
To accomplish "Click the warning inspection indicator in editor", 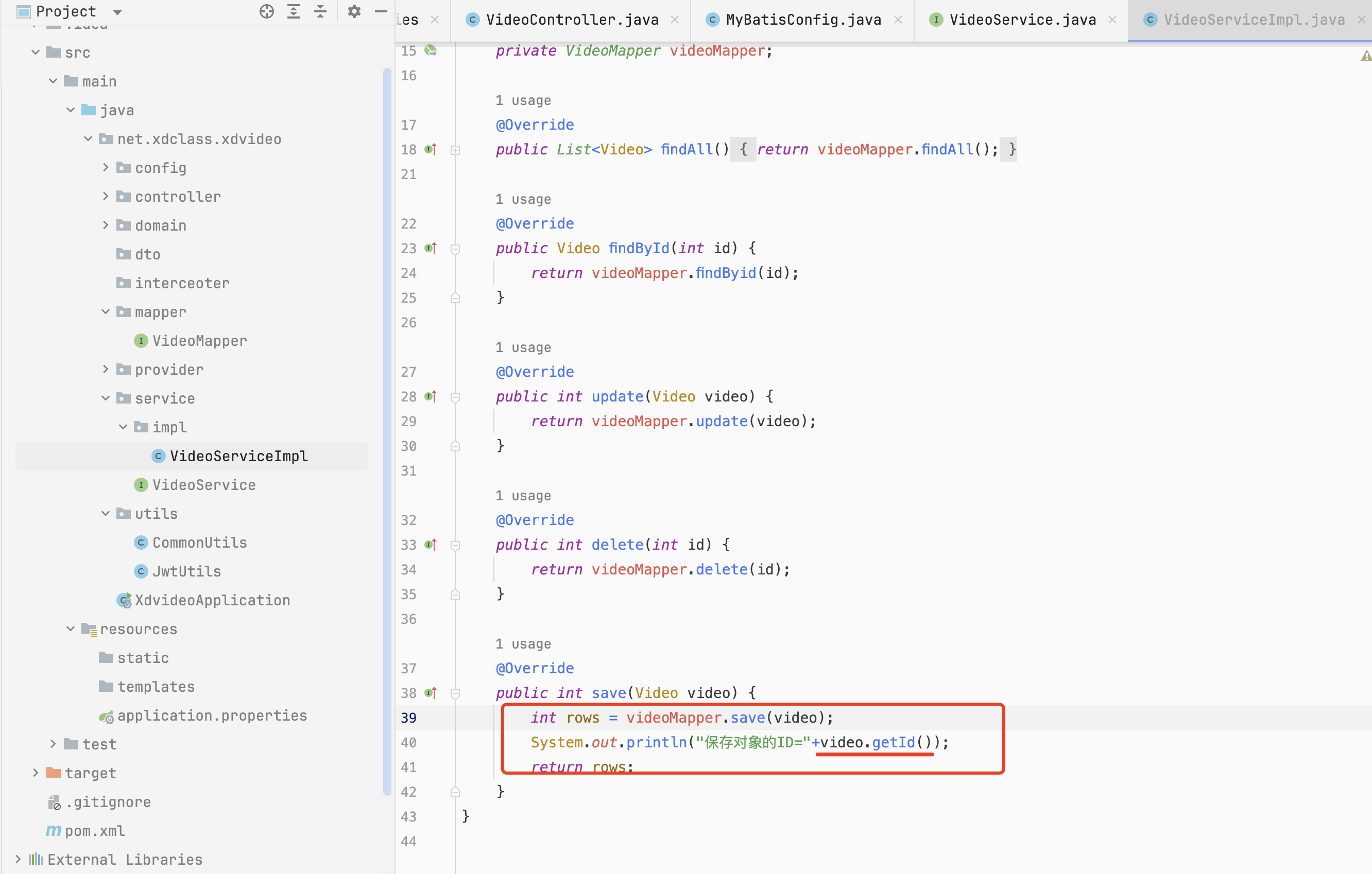I will pyautogui.click(x=1366, y=56).
